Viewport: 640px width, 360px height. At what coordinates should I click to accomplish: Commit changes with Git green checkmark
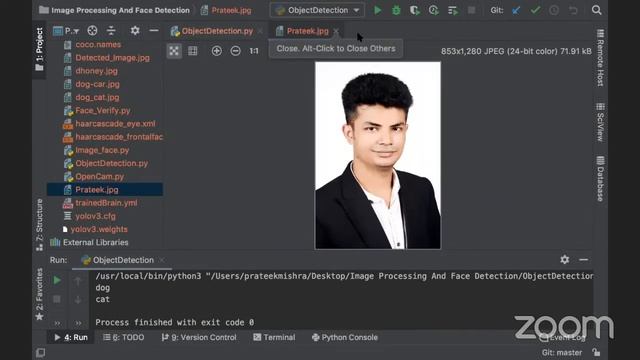535,10
